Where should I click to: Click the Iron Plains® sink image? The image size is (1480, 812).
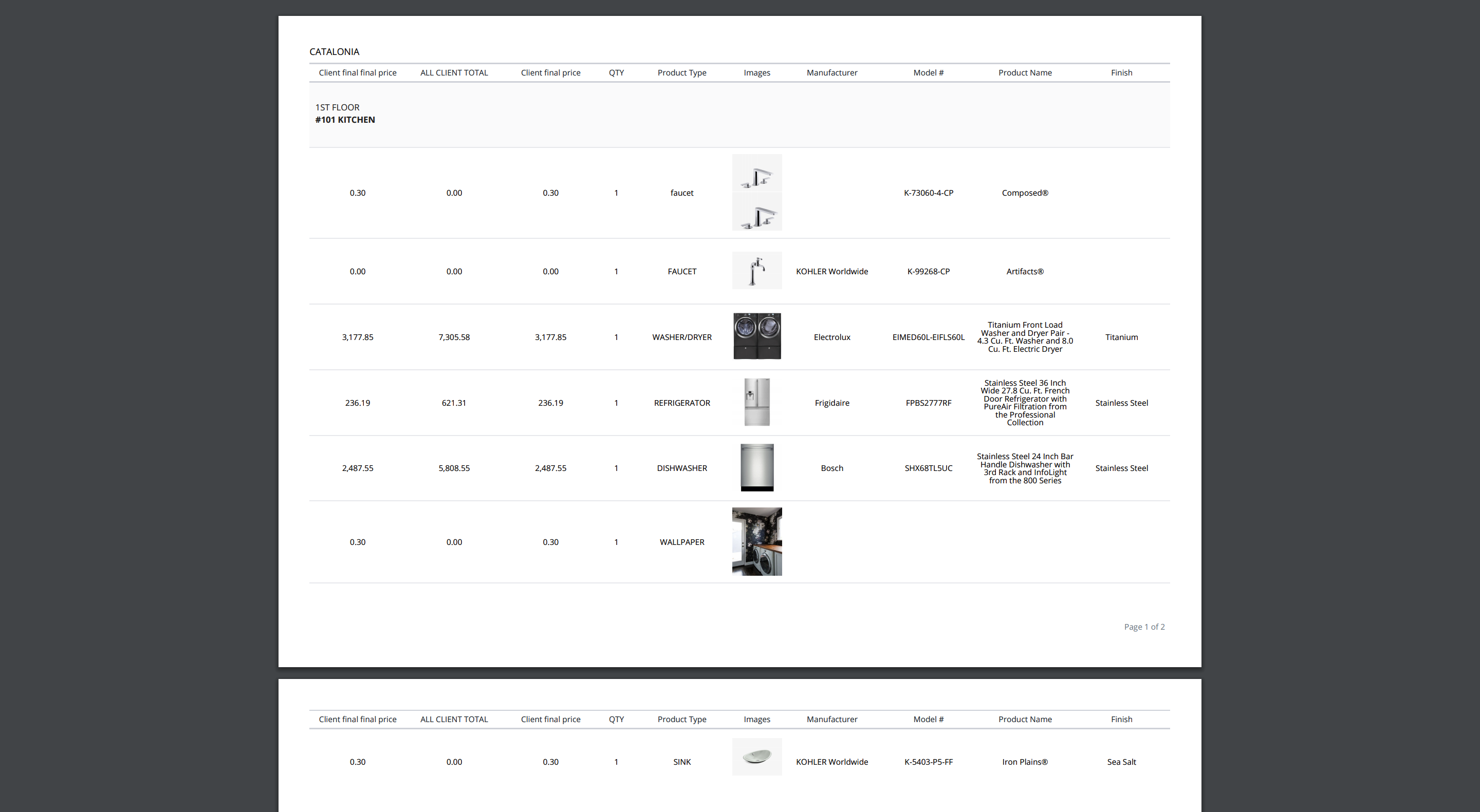(x=756, y=757)
